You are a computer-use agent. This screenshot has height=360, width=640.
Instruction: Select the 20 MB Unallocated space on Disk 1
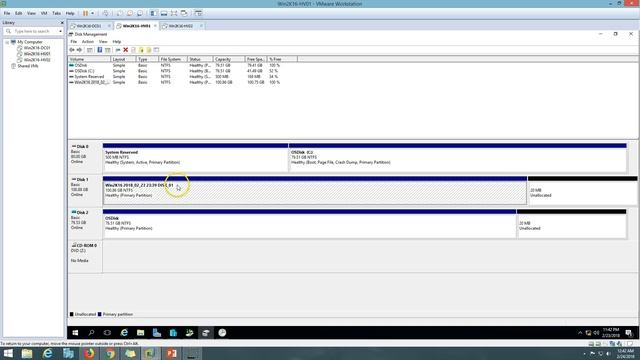tap(582, 191)
